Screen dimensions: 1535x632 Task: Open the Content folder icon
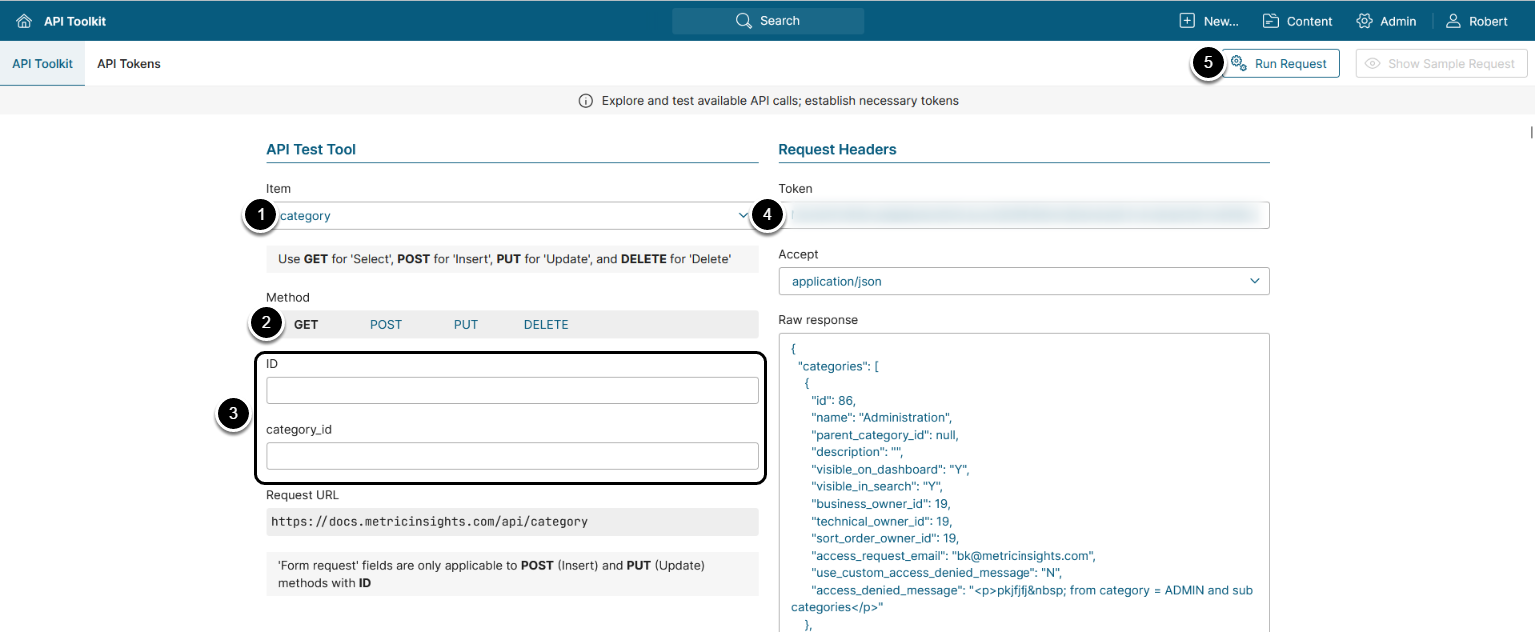(x=1271, y=21)
